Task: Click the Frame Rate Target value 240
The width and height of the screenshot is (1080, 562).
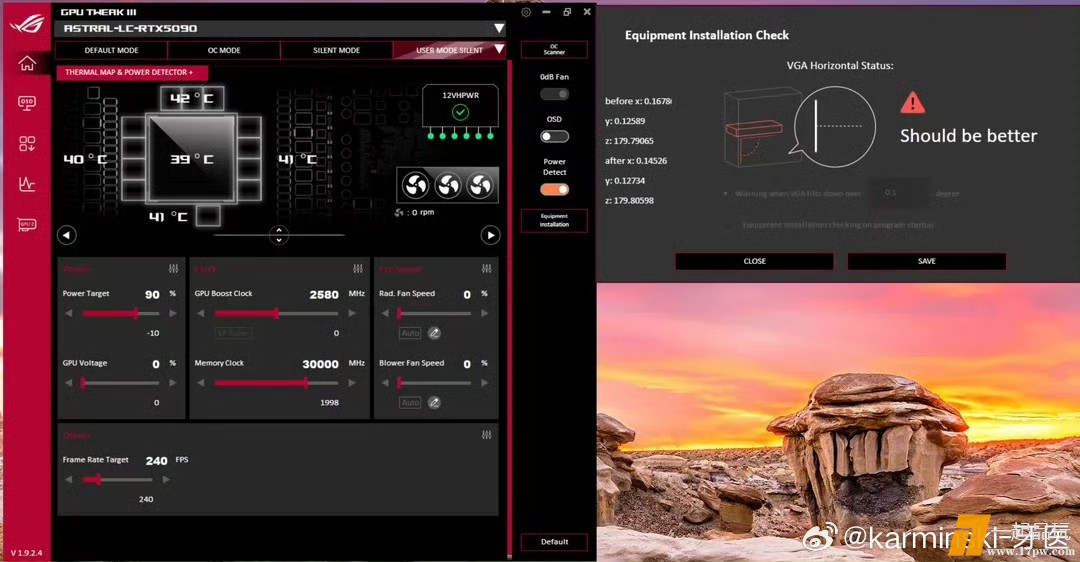Action: point(156,461)
